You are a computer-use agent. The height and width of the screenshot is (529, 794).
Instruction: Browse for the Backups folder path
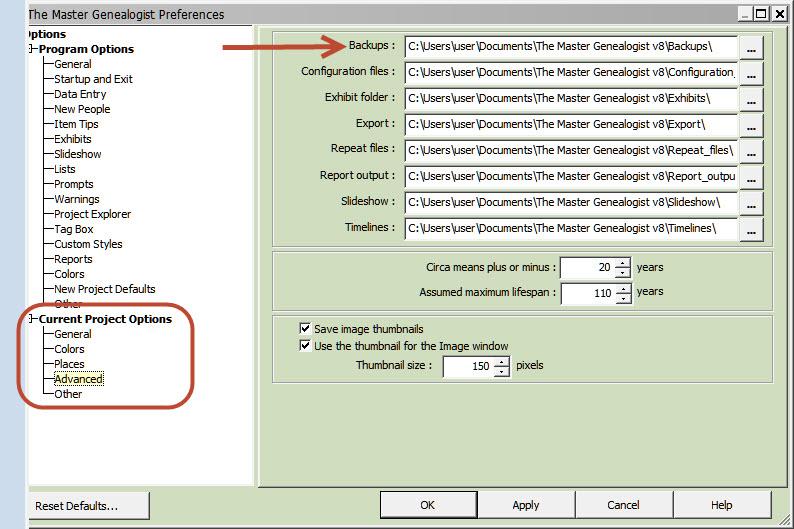[751, 48]
